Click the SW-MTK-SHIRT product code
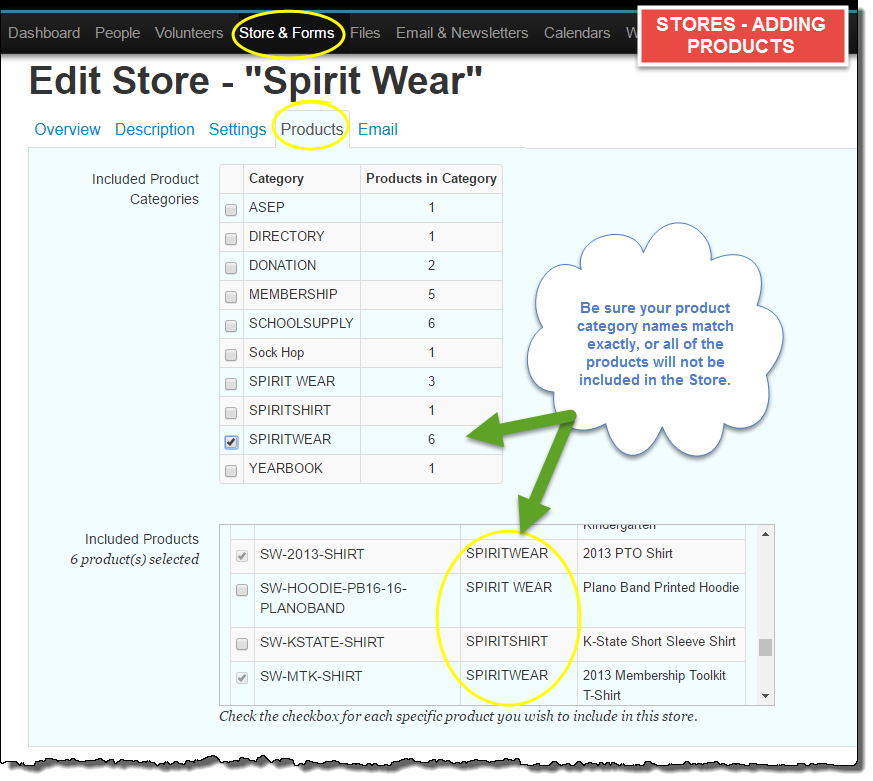 (311, 676)
